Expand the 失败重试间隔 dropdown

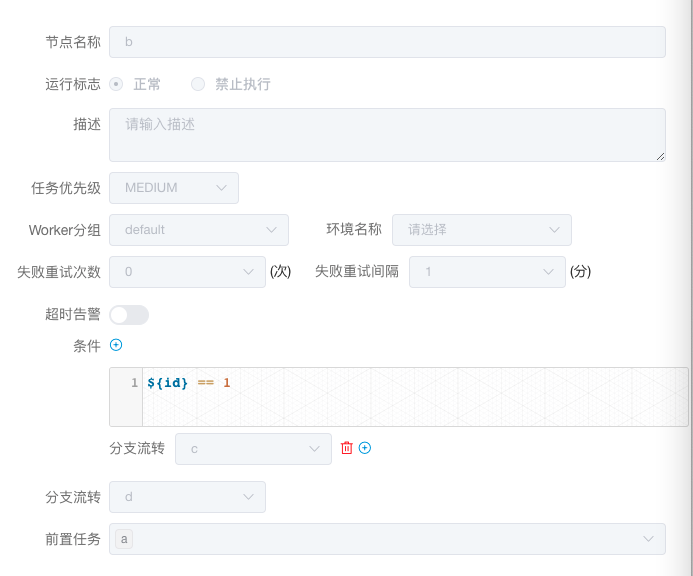pyautogui.click(x=487, y=272)
